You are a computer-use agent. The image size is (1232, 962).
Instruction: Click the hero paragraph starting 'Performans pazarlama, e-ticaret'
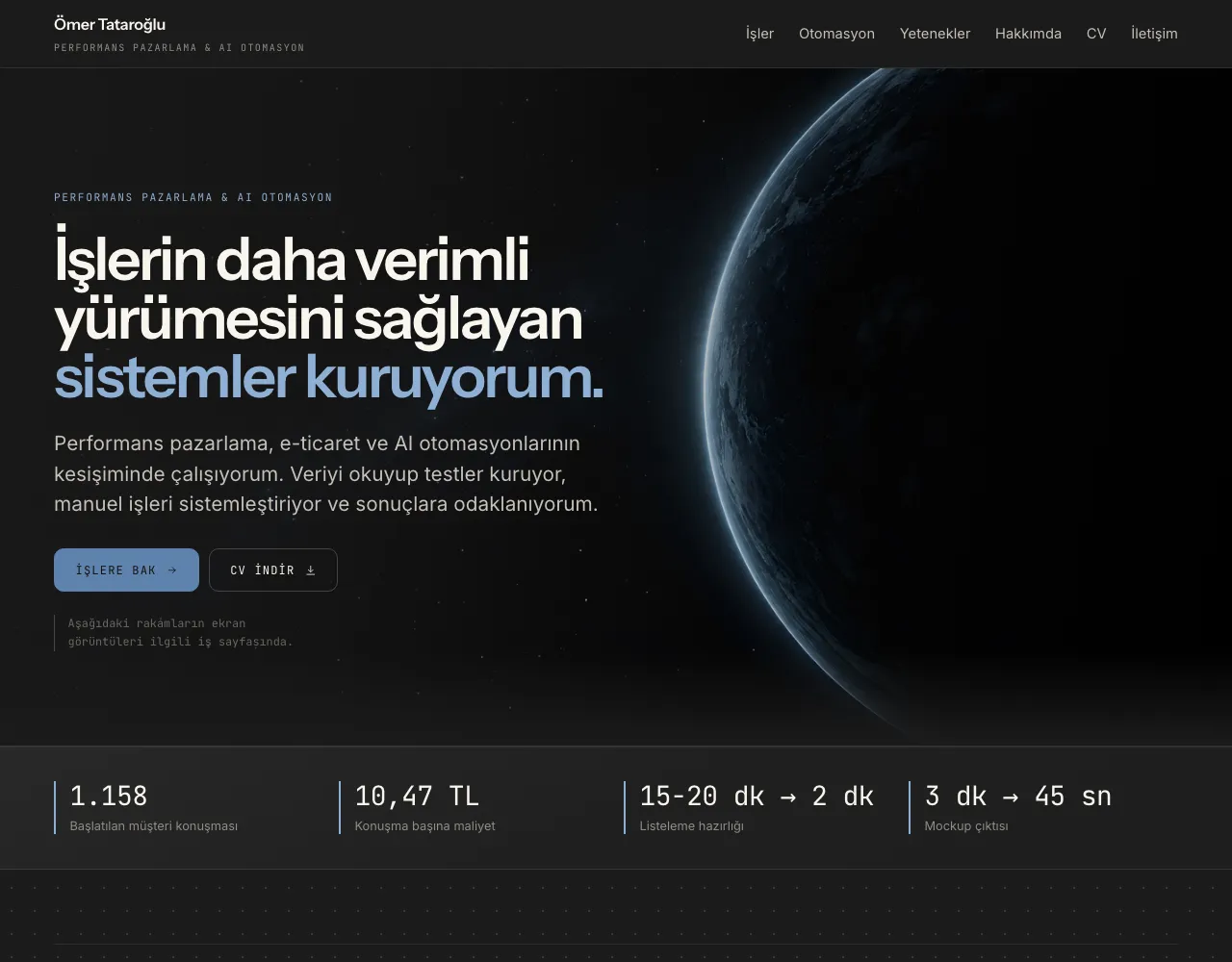pos(326,473)
